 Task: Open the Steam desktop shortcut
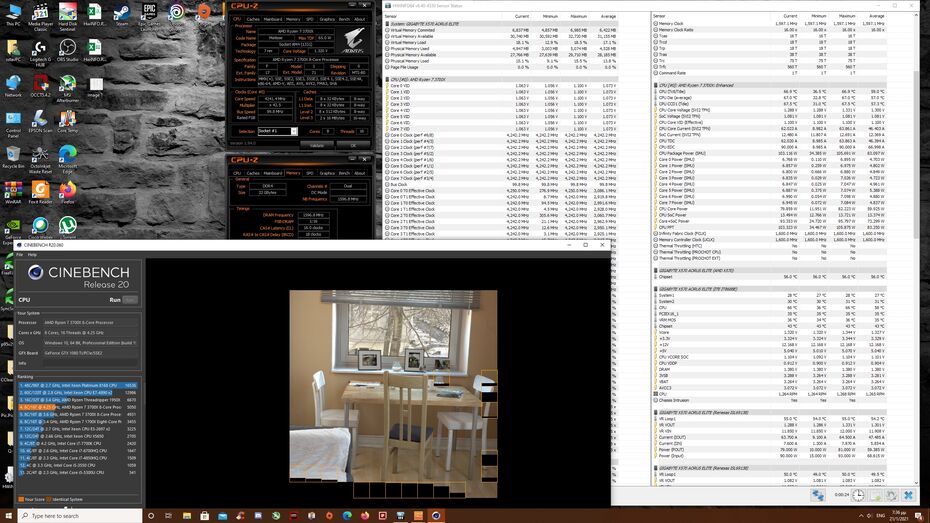[122, 14]
